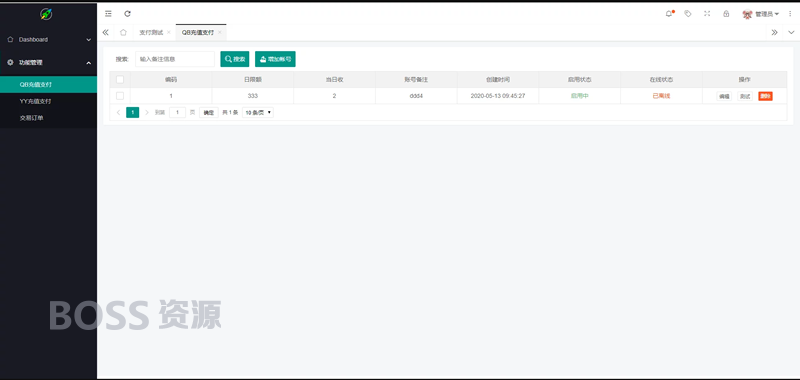Select YY充值支付 in the sidebar
This screenshot has width=800, height=380.
point(48,101)
